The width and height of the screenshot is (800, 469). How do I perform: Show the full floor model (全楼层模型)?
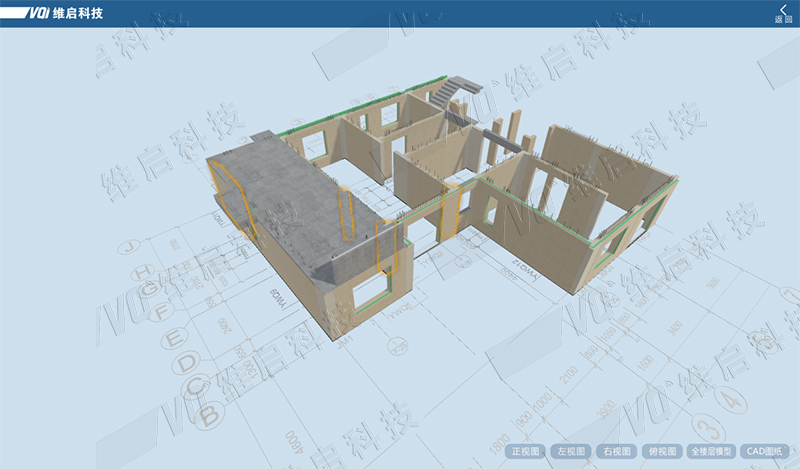pyautogui.click(x=713, y=452)
